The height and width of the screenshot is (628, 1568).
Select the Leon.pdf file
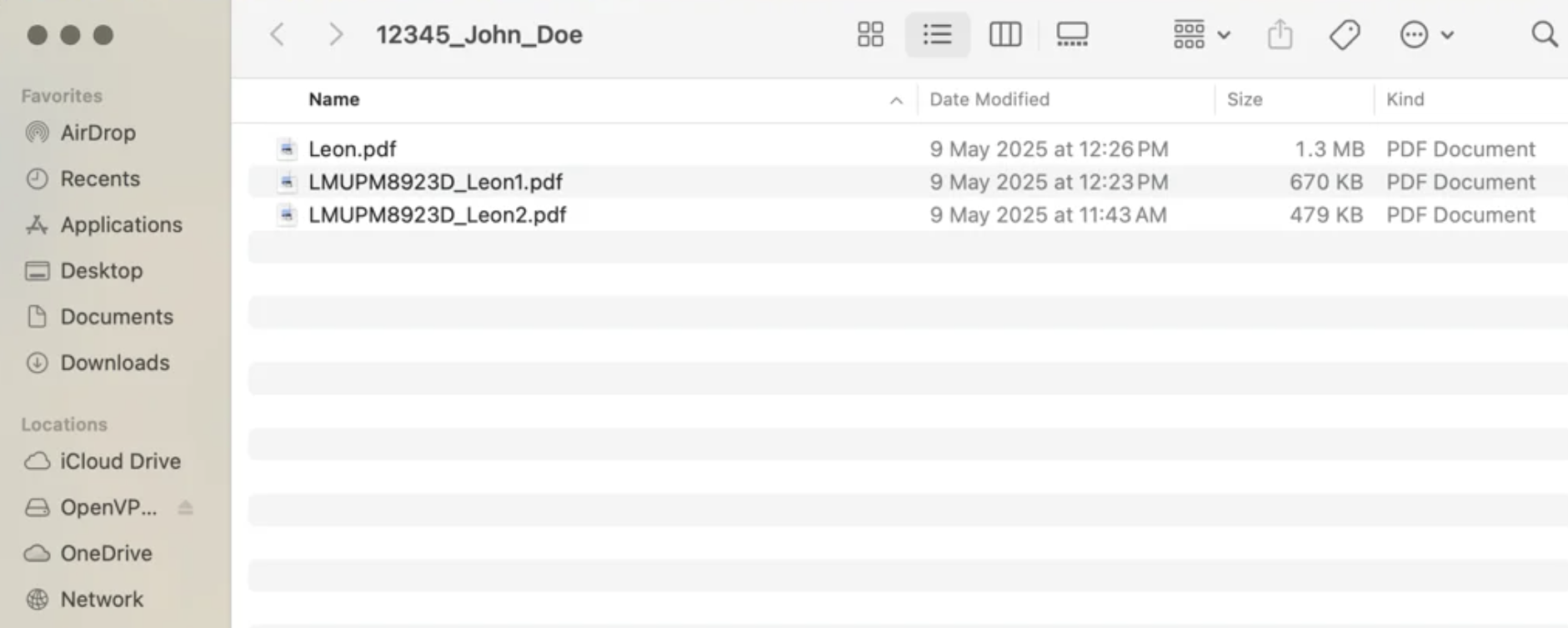coord(352,149)
